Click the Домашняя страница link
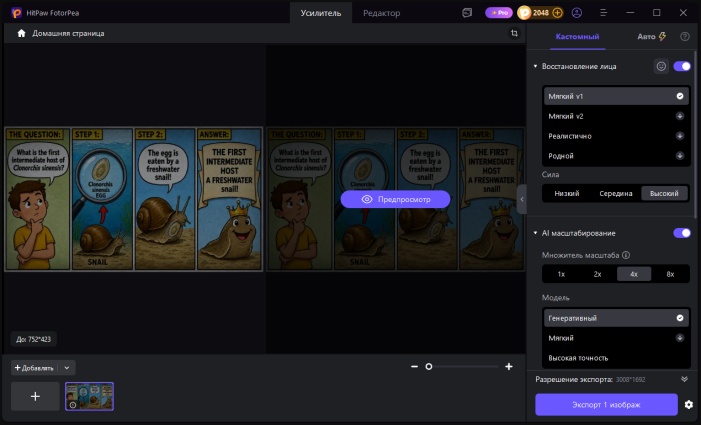 click(68, 33)
